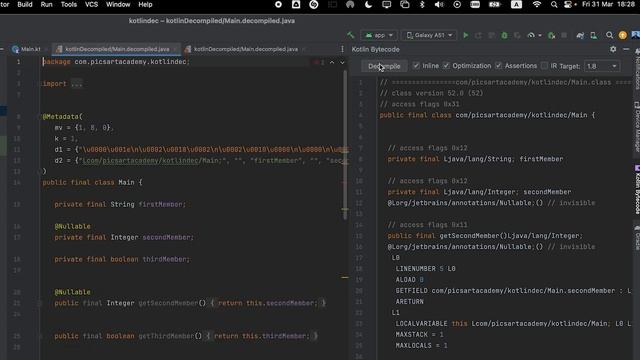Image resolution: width=640 pixels, height=360 pixels.
Task: Go to next highlighted error arrow
Action: point(342,62)
